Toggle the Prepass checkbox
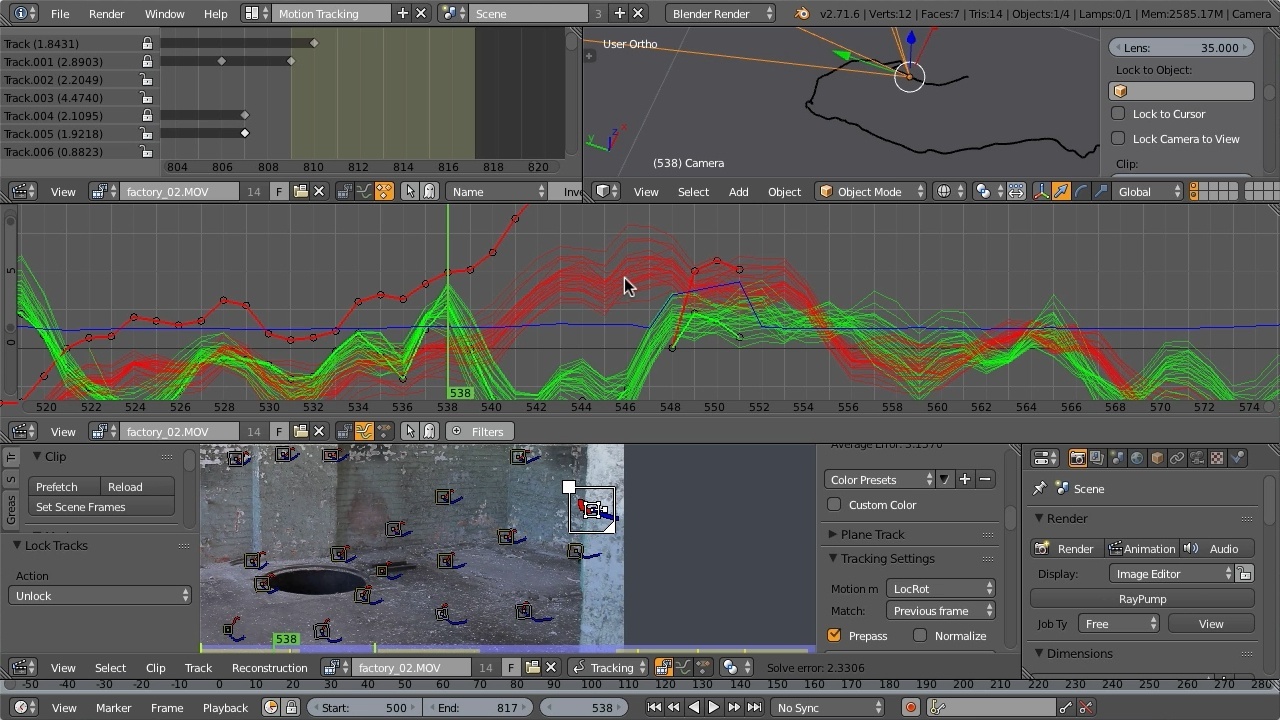Image resolution: width=1280 pixels, height=720 pixels. (x=834, y=635)
